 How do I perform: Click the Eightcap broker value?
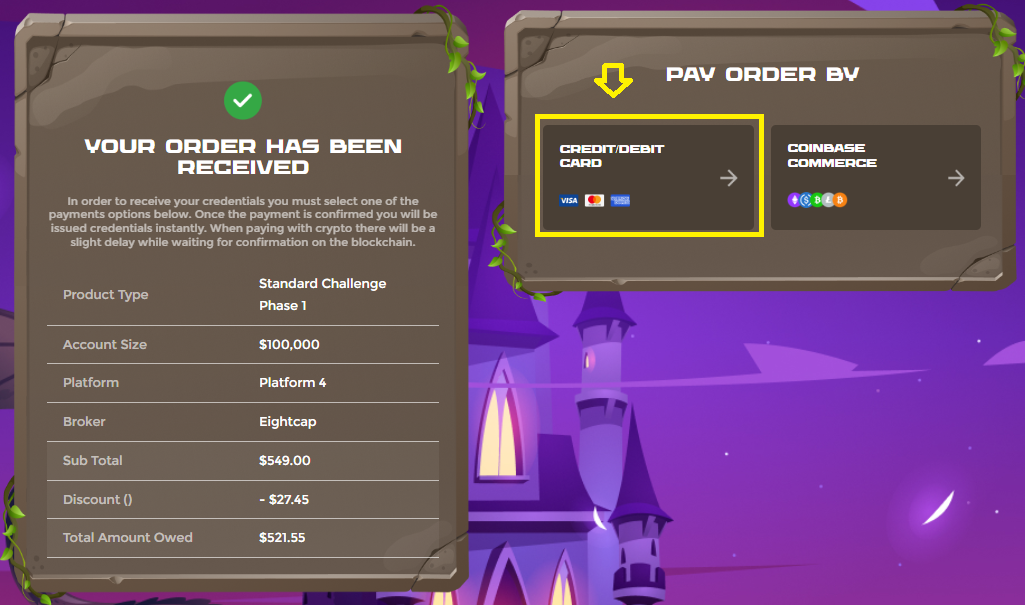(x=288, y=422)
